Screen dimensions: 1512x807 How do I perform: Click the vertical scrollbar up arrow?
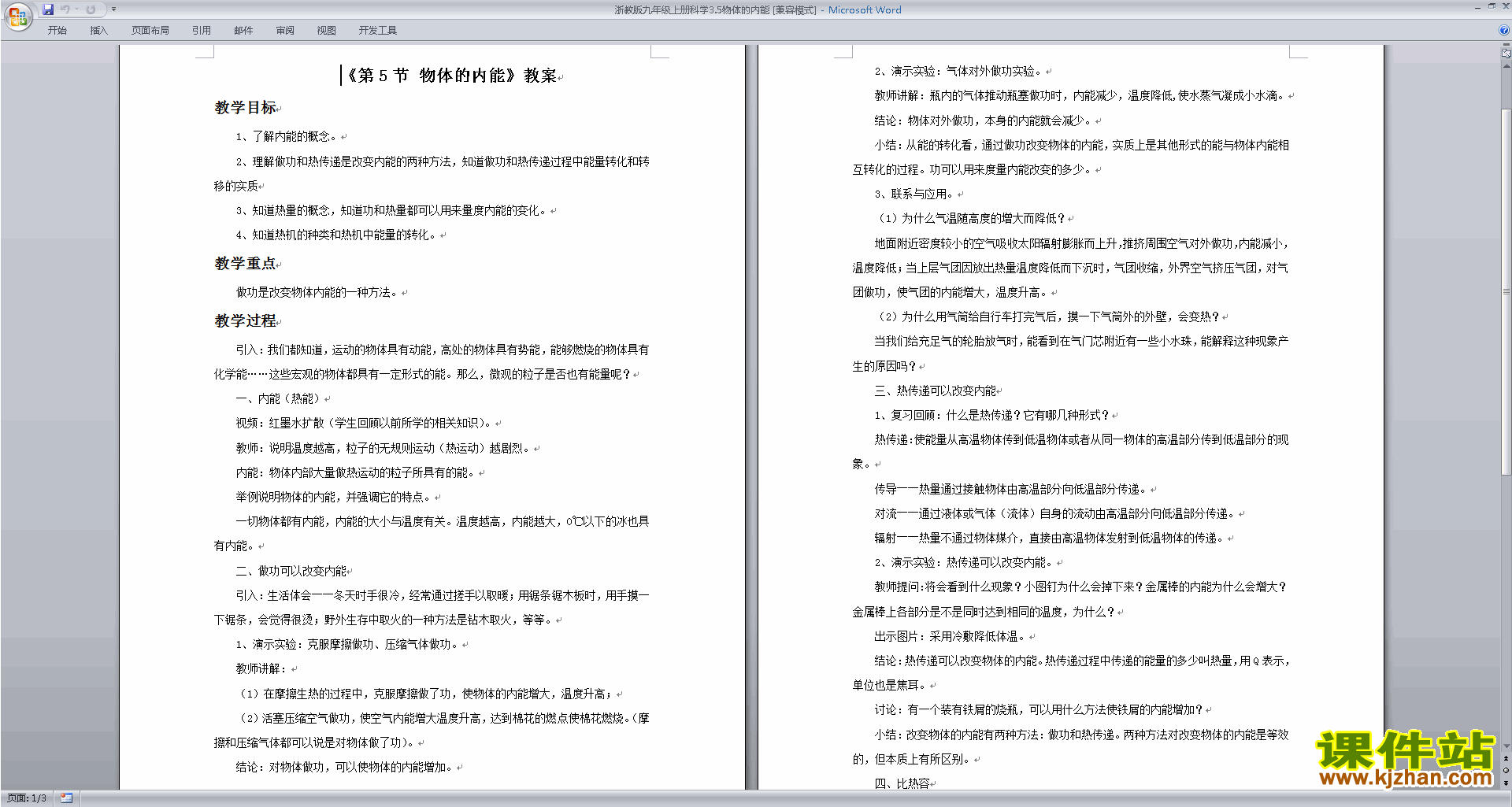[x=1506, y=66]
